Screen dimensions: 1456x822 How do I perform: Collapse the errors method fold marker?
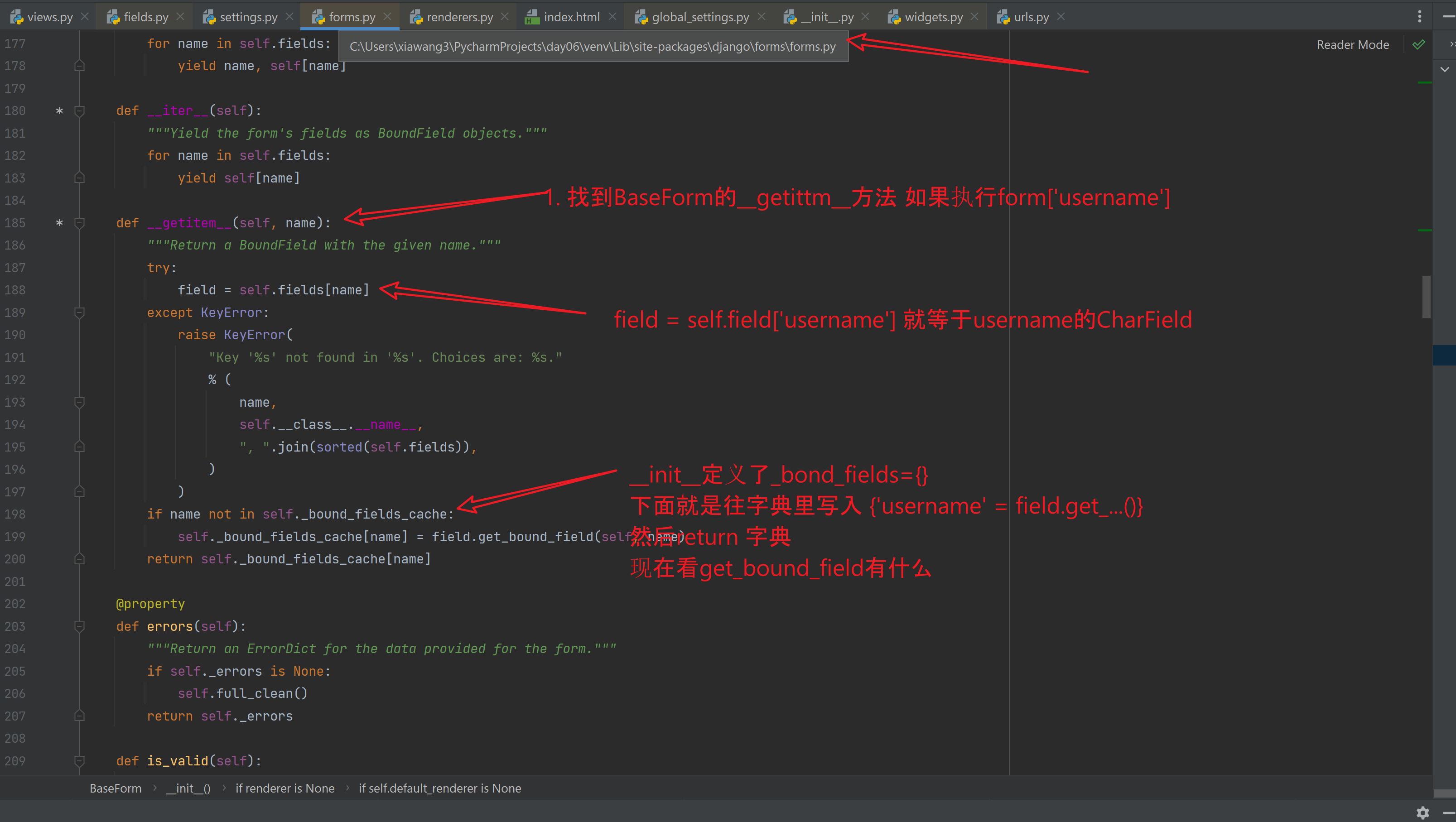tap(80, 626)
